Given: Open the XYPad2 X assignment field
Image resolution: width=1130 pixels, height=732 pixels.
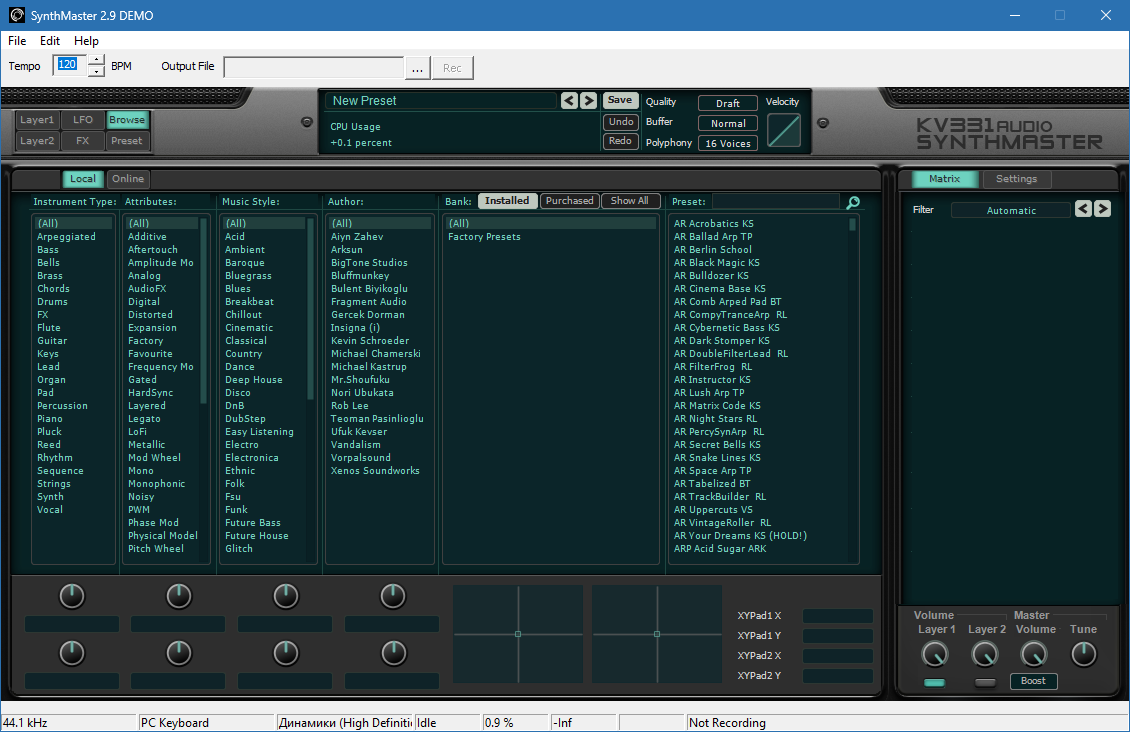Looking at the screenshot, I should [x=837, y=656].
